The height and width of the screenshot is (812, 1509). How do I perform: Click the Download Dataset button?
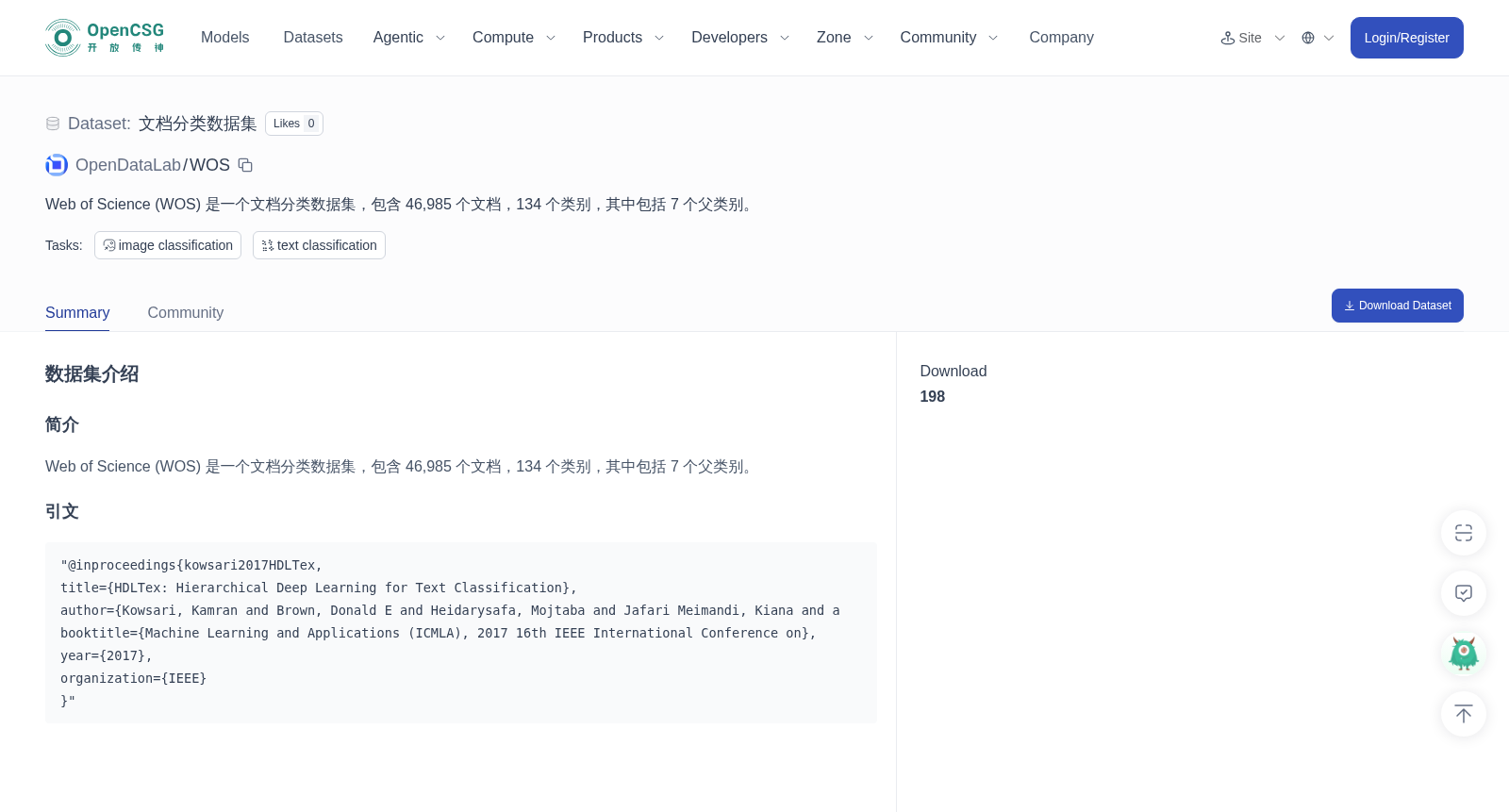[1398, 306]
